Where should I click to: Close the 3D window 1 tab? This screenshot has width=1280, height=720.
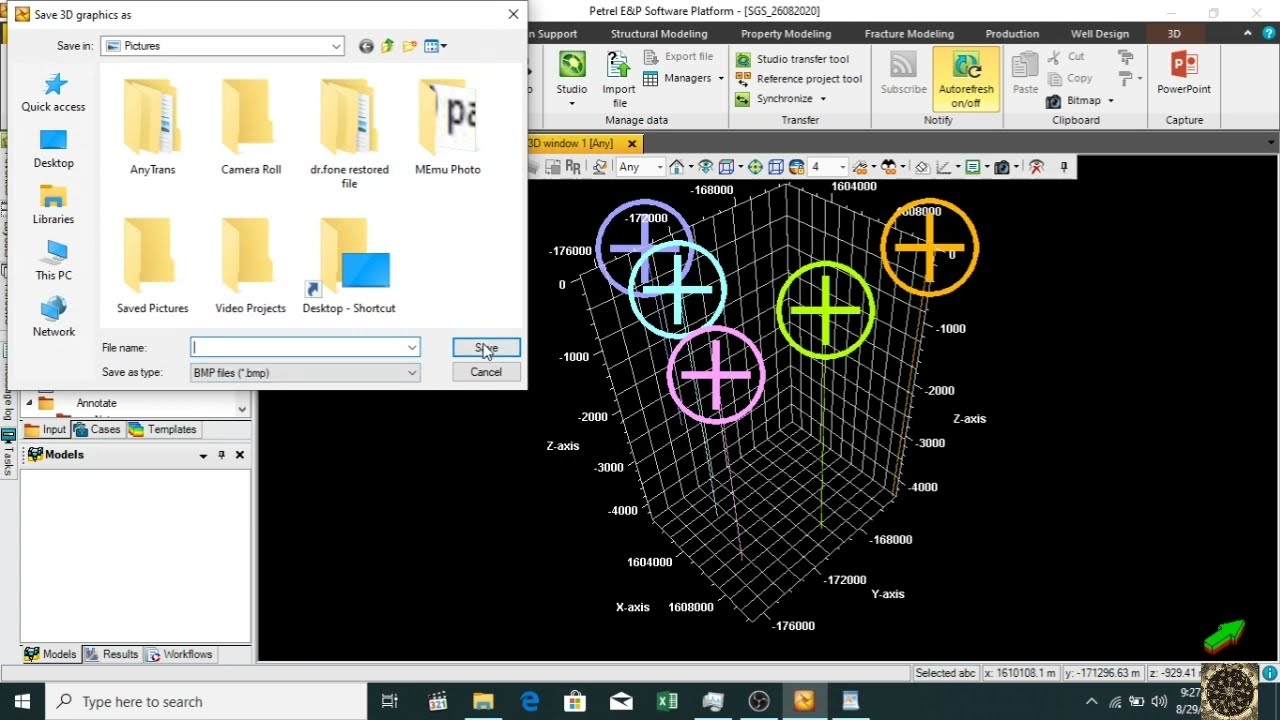click(x=631, y=144)
